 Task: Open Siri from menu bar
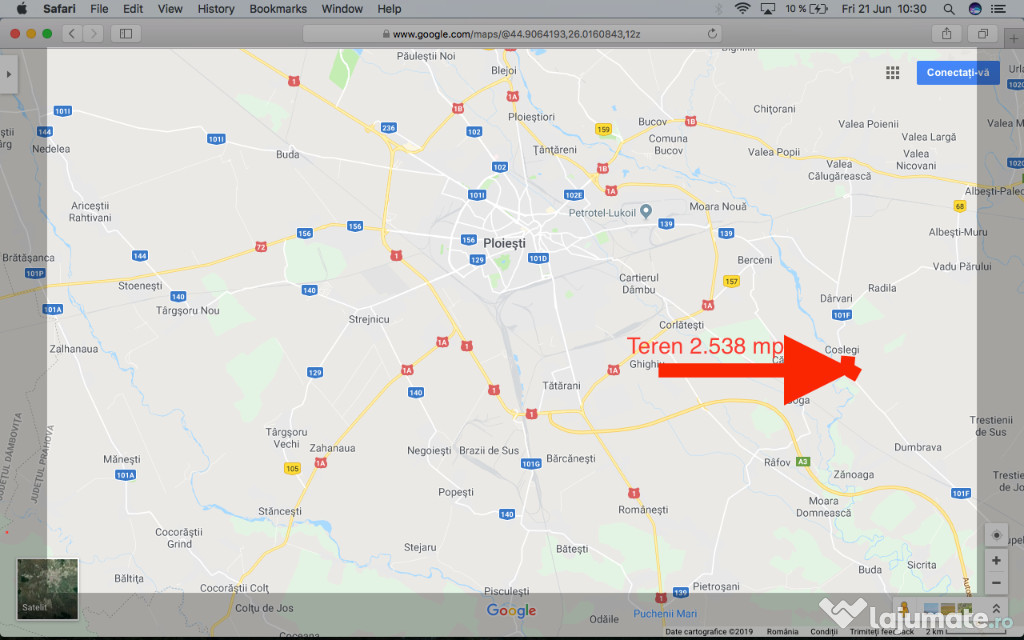tap(975, 8)
